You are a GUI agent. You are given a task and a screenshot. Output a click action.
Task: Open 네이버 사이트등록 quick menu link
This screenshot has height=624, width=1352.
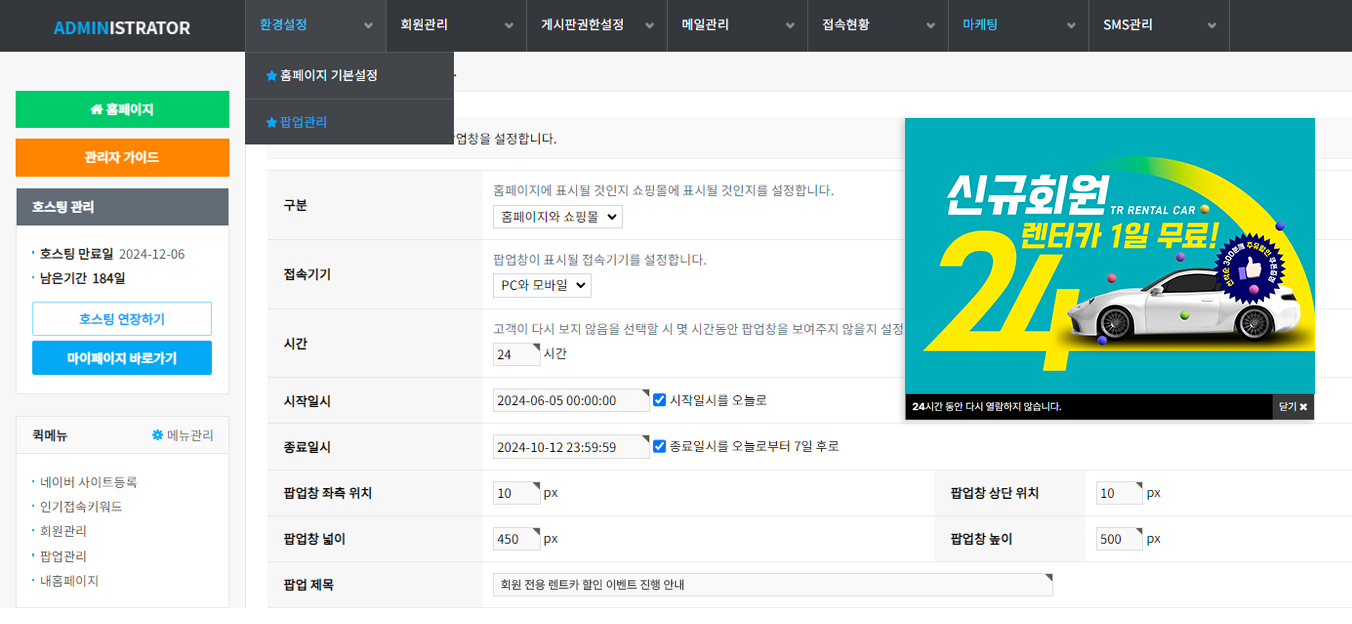coord(88,482)
